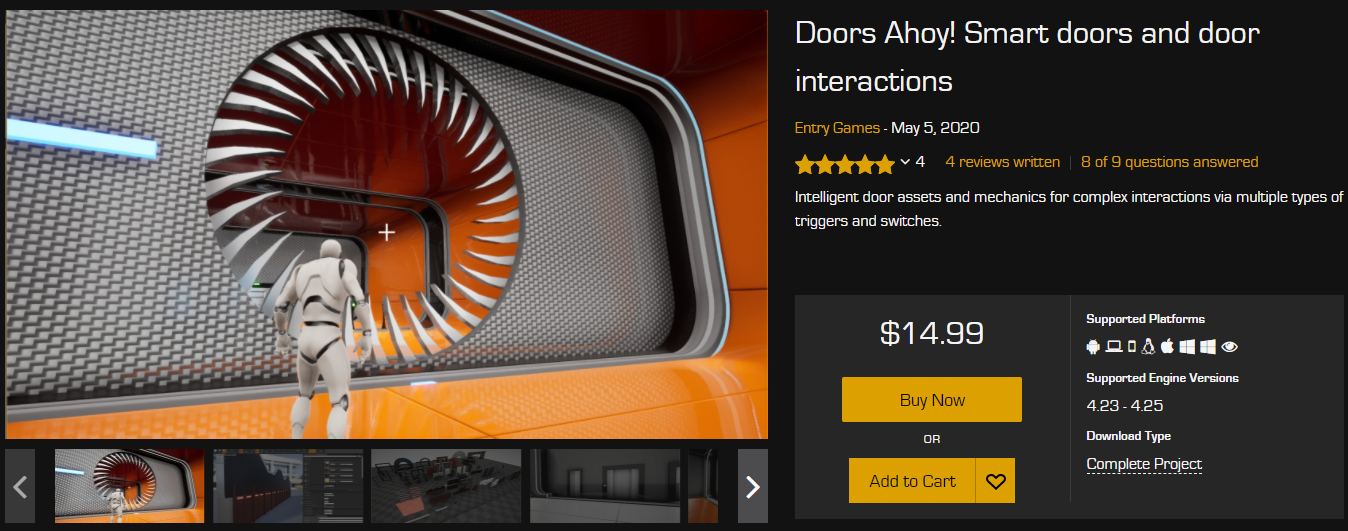Open the 4 reviews written tab link
Viewport: 1348px width, 531px height.
(1002, 162)
